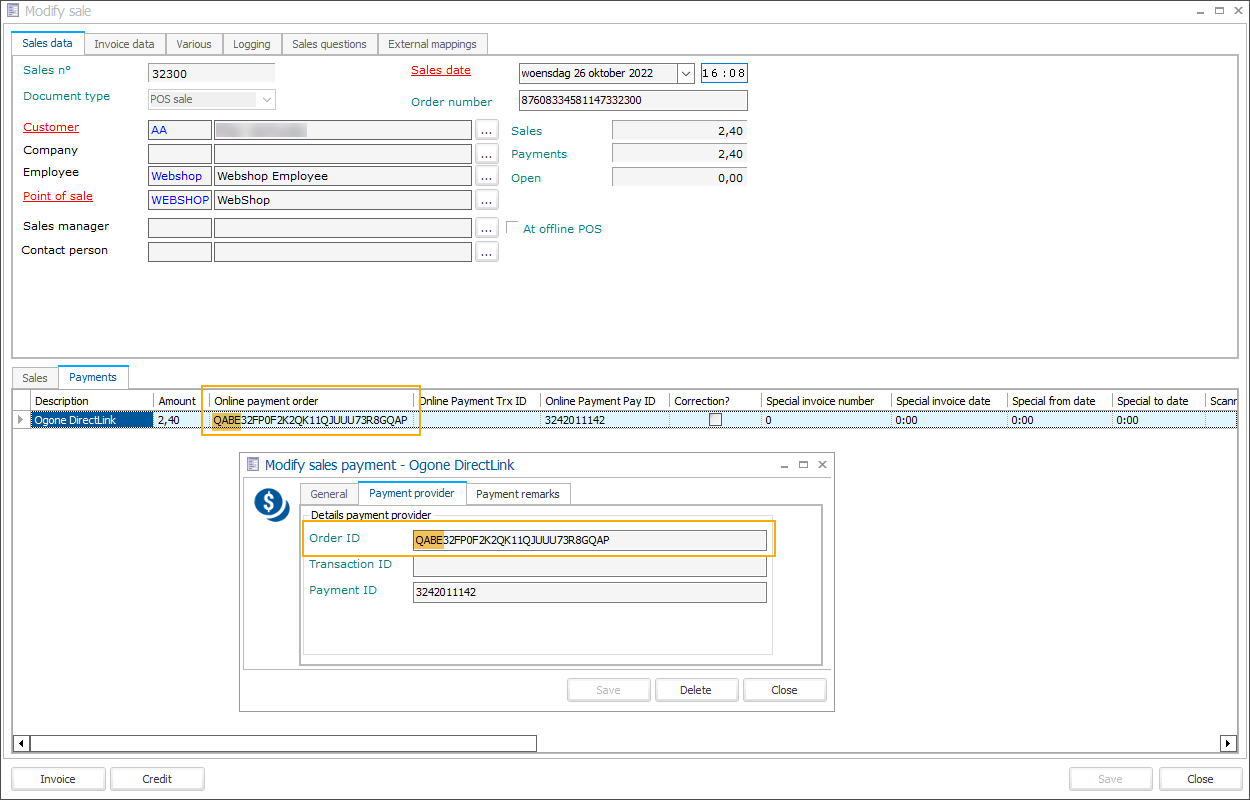1250x800 pixels.
Task: Expand the Sales date dropdown calendar
Action: coord(685,73)
